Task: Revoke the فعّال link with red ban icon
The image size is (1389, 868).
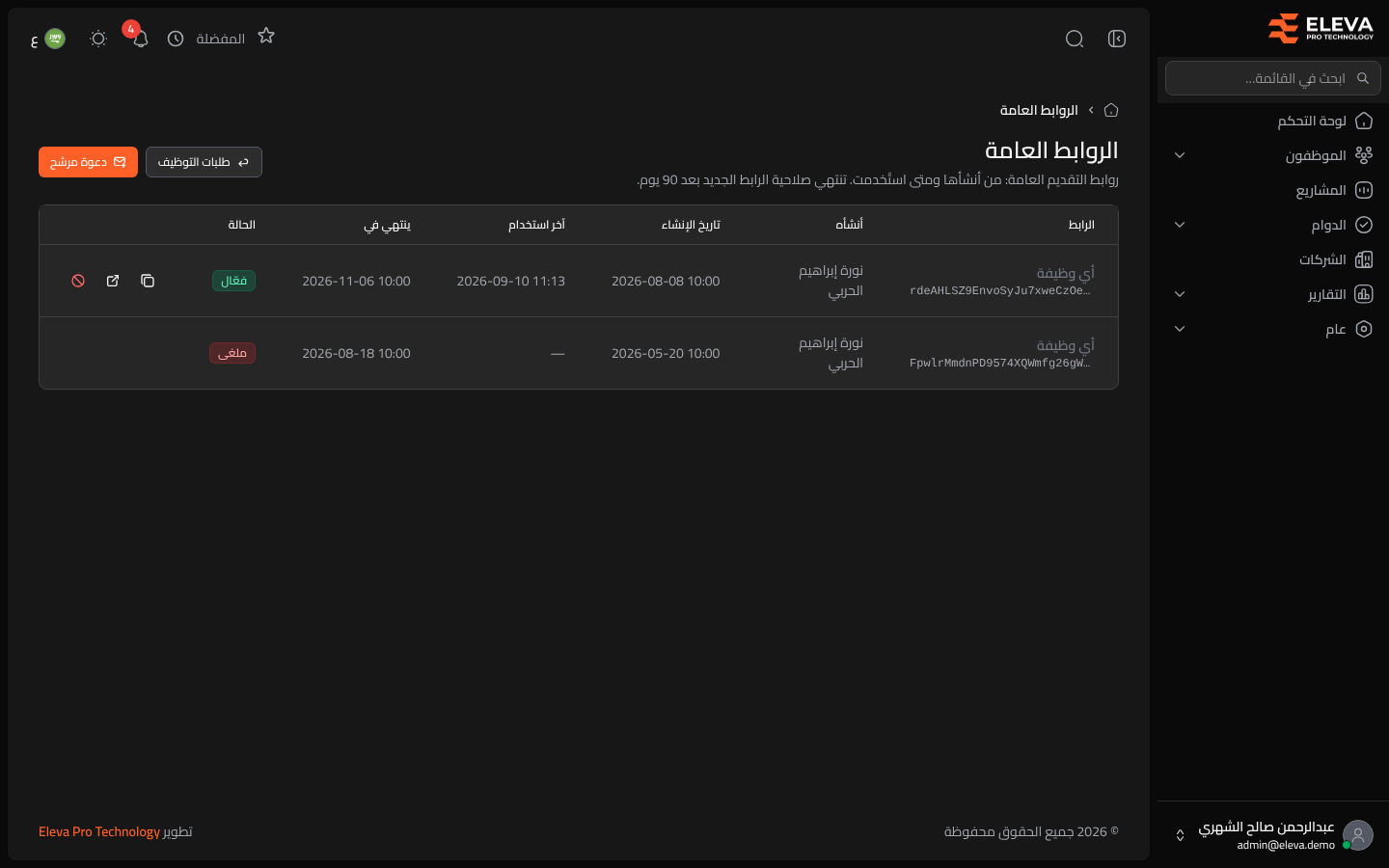Action: (x=78, y=281)
